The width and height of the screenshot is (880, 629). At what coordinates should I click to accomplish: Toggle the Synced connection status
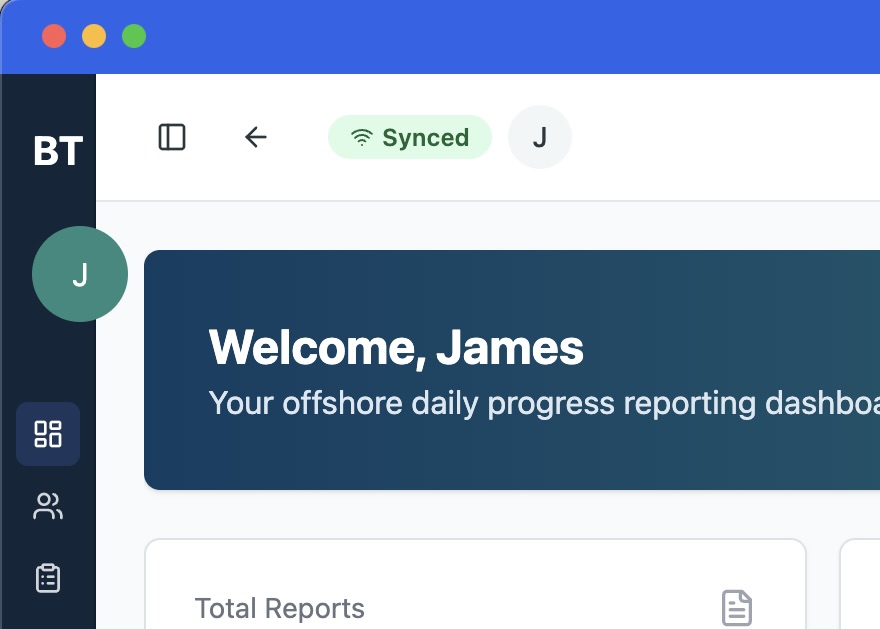(x=410, y=137)
